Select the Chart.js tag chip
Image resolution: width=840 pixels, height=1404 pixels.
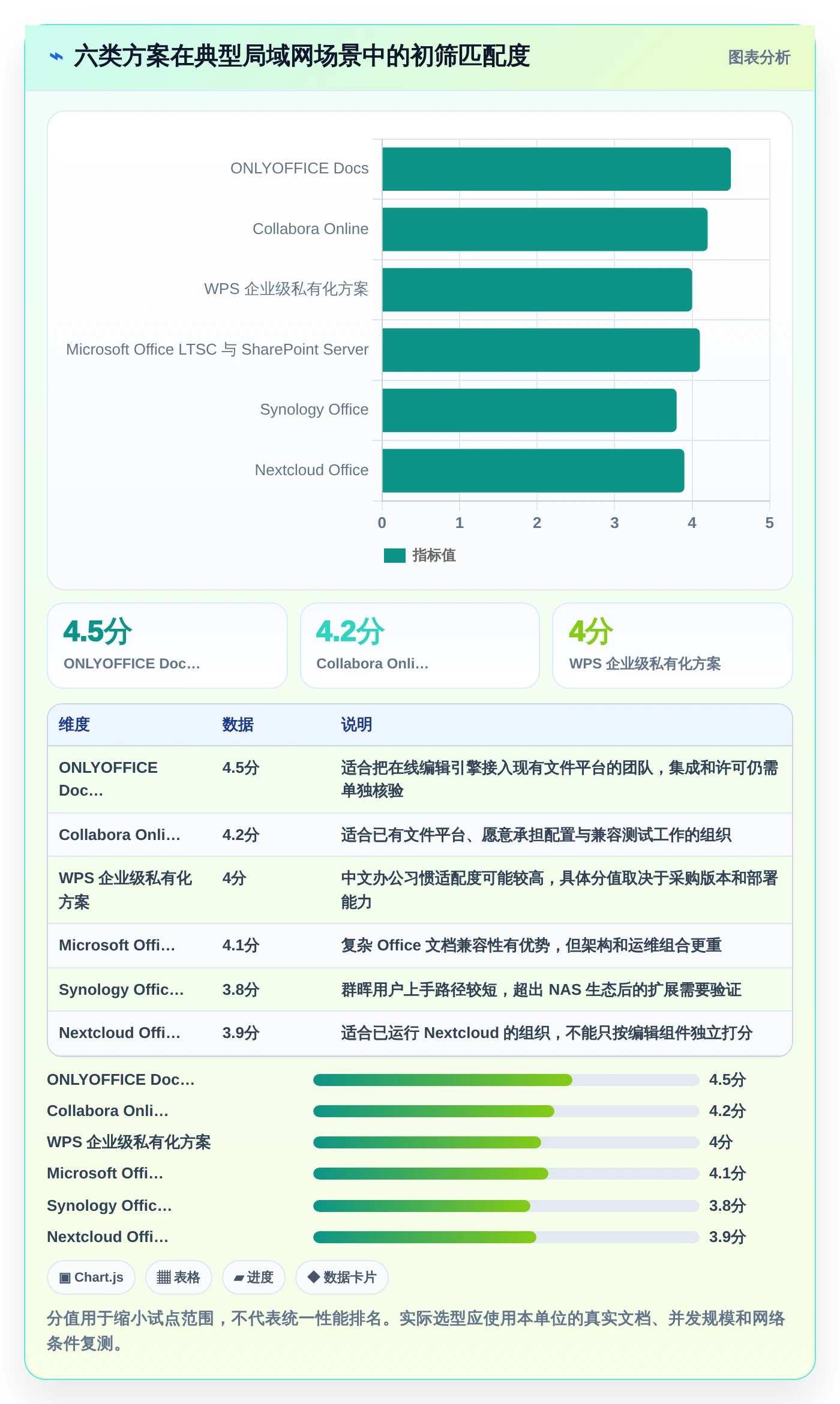91,1277
